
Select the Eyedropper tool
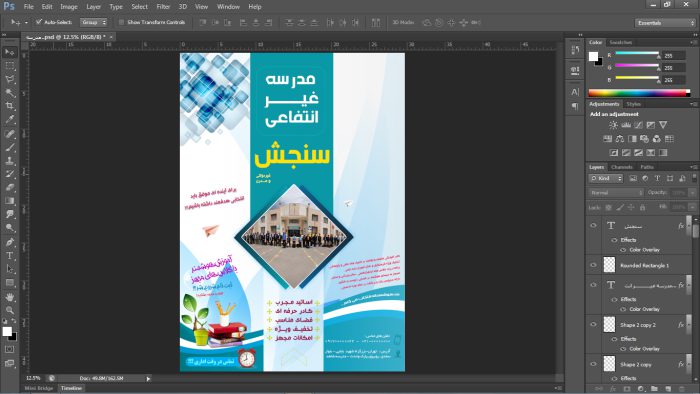click(x=9, y=120)
